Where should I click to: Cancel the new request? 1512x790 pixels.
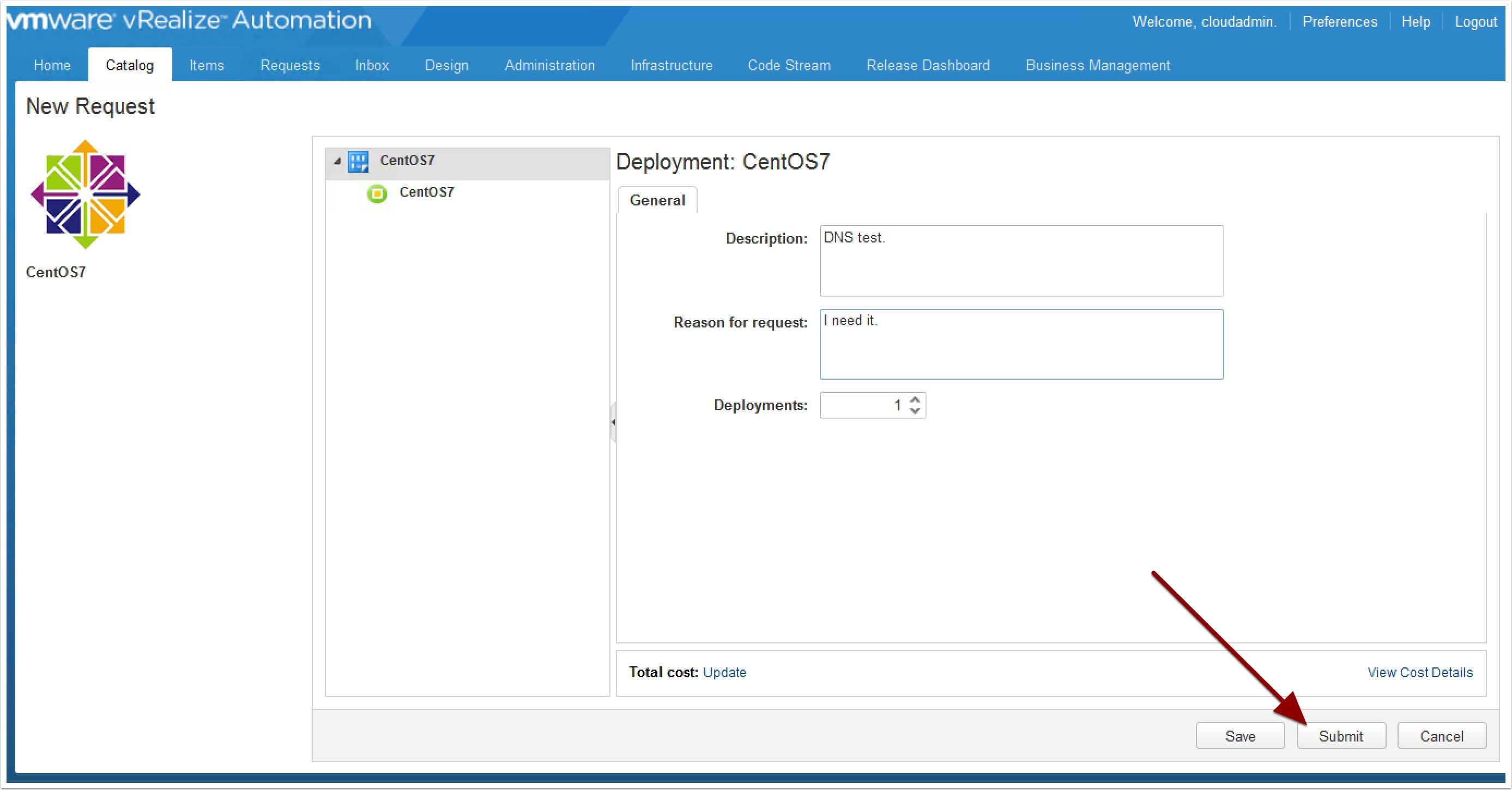coord(1442,736)
